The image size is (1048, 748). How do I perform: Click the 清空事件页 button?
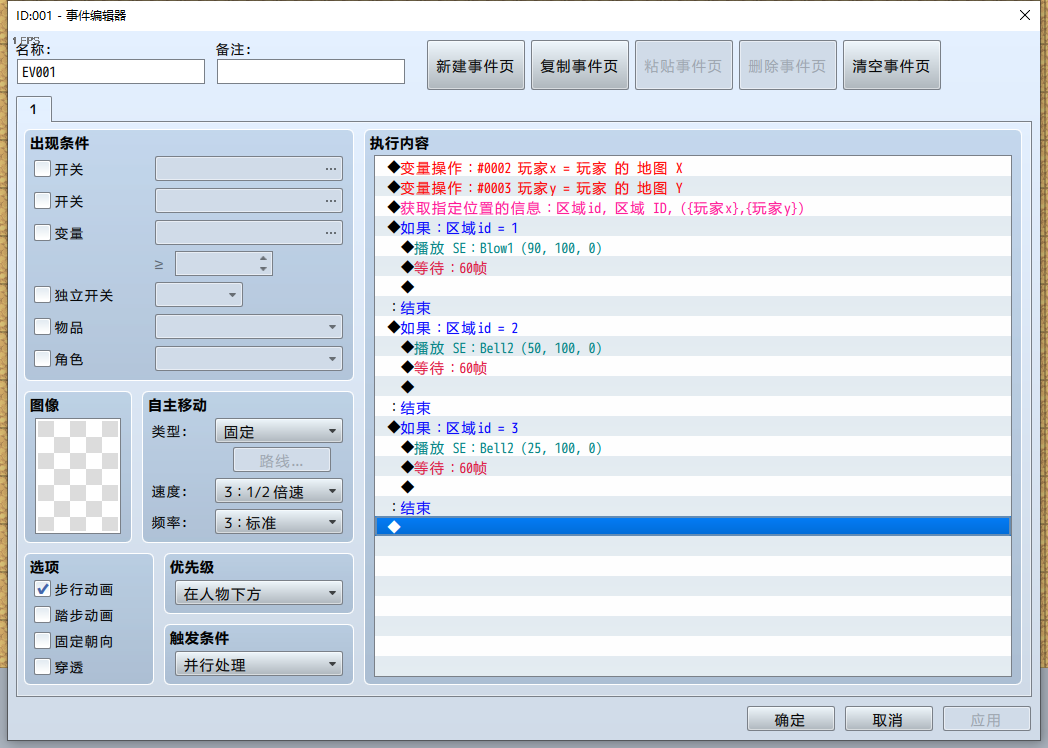pyautogui.click(x=892, y=66)
